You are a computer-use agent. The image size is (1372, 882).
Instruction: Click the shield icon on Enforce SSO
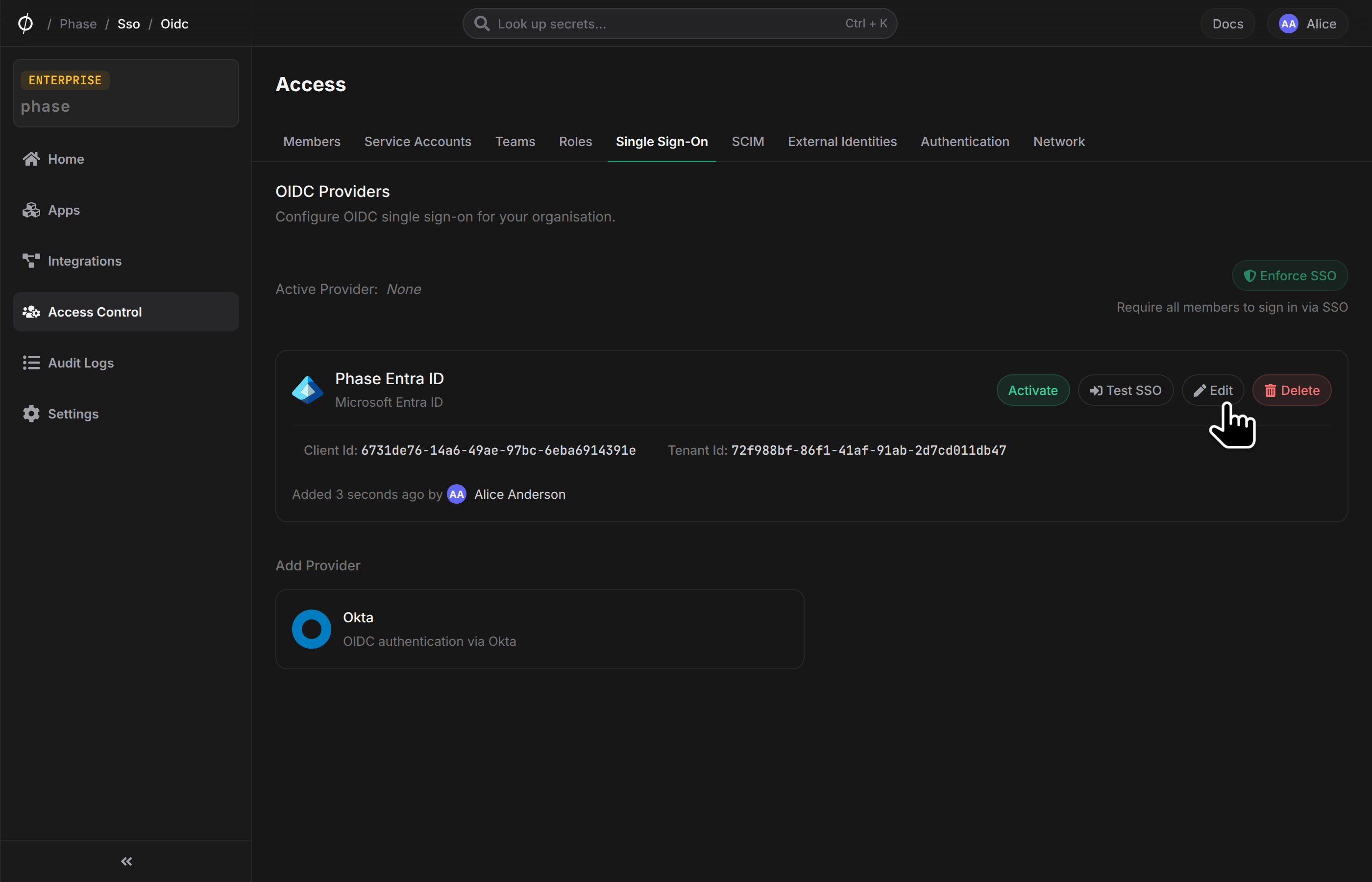[x=1249, y=275]
